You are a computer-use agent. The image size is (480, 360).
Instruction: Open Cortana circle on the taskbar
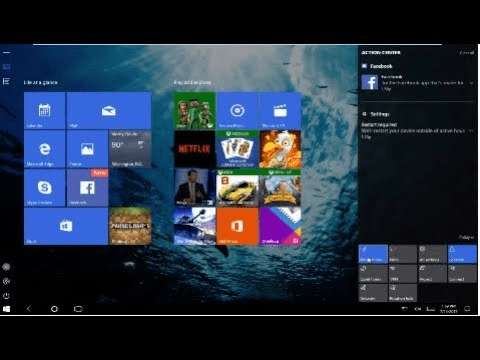click(x=54, y=309)
